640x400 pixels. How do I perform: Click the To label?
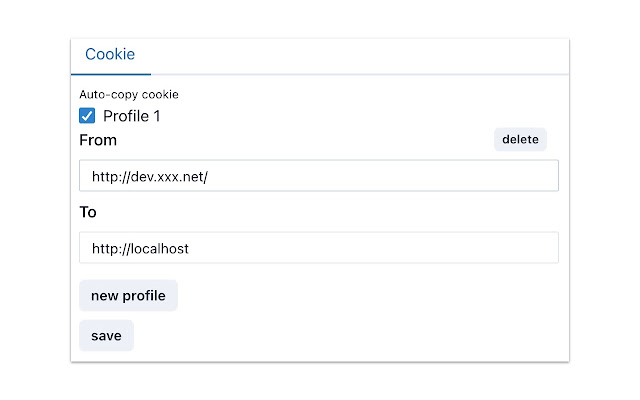tap(88, 212)
